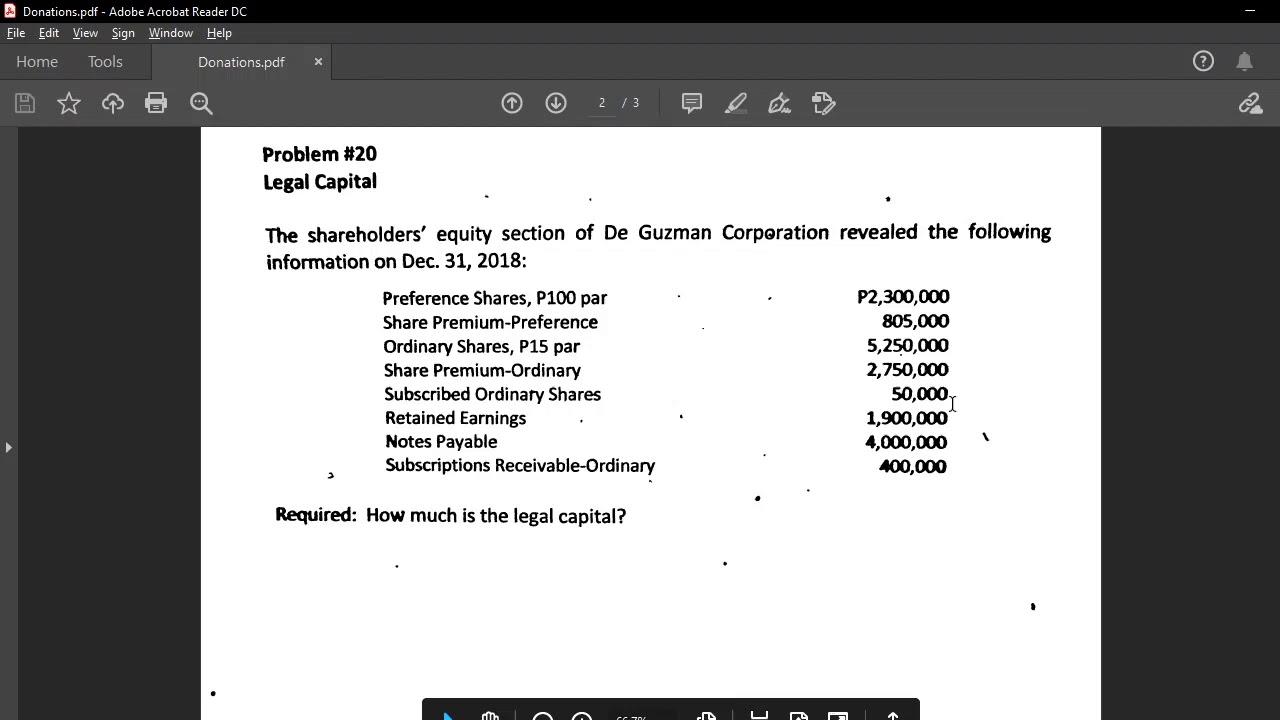
Task: Switch to the Home tab
Action: [37, 62]
